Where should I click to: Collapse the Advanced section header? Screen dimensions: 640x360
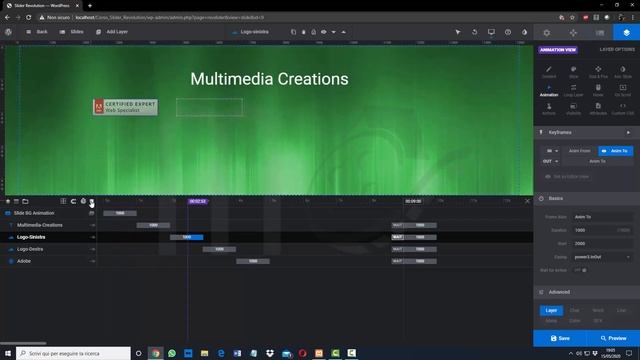587,292
